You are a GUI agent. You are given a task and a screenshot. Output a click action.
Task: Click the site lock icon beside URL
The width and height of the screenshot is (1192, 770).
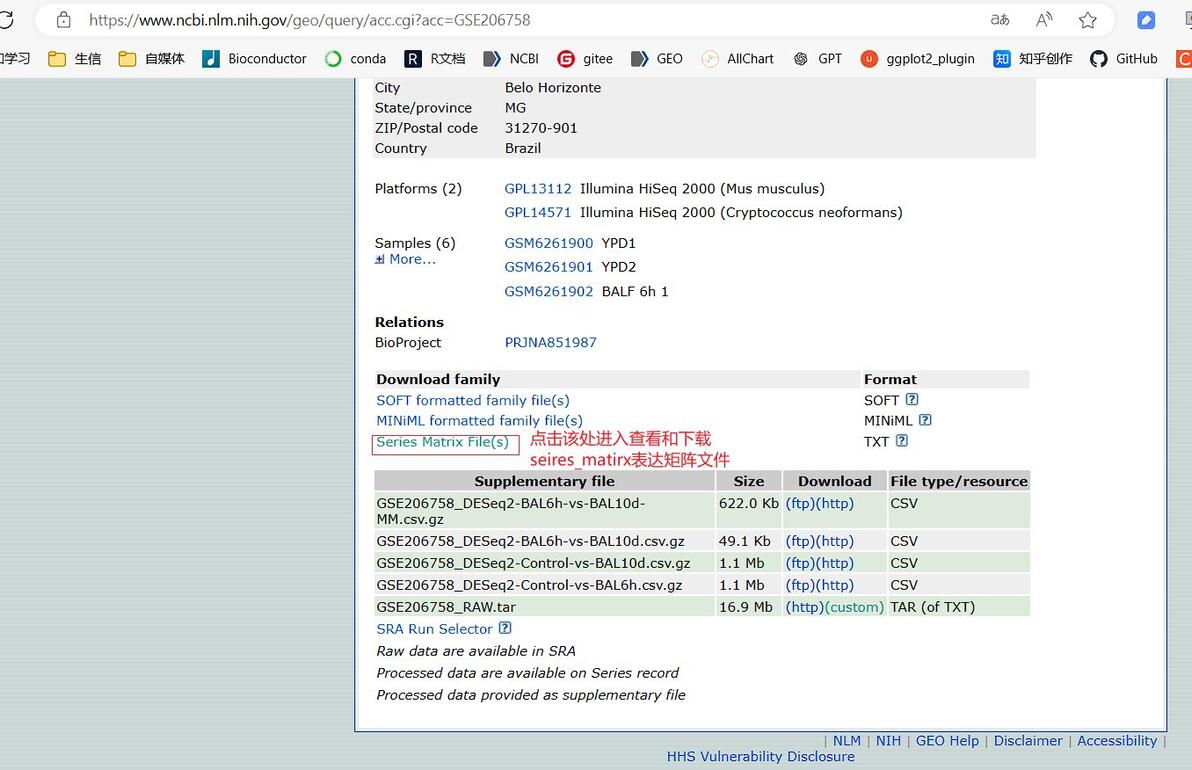pos(64,20)
